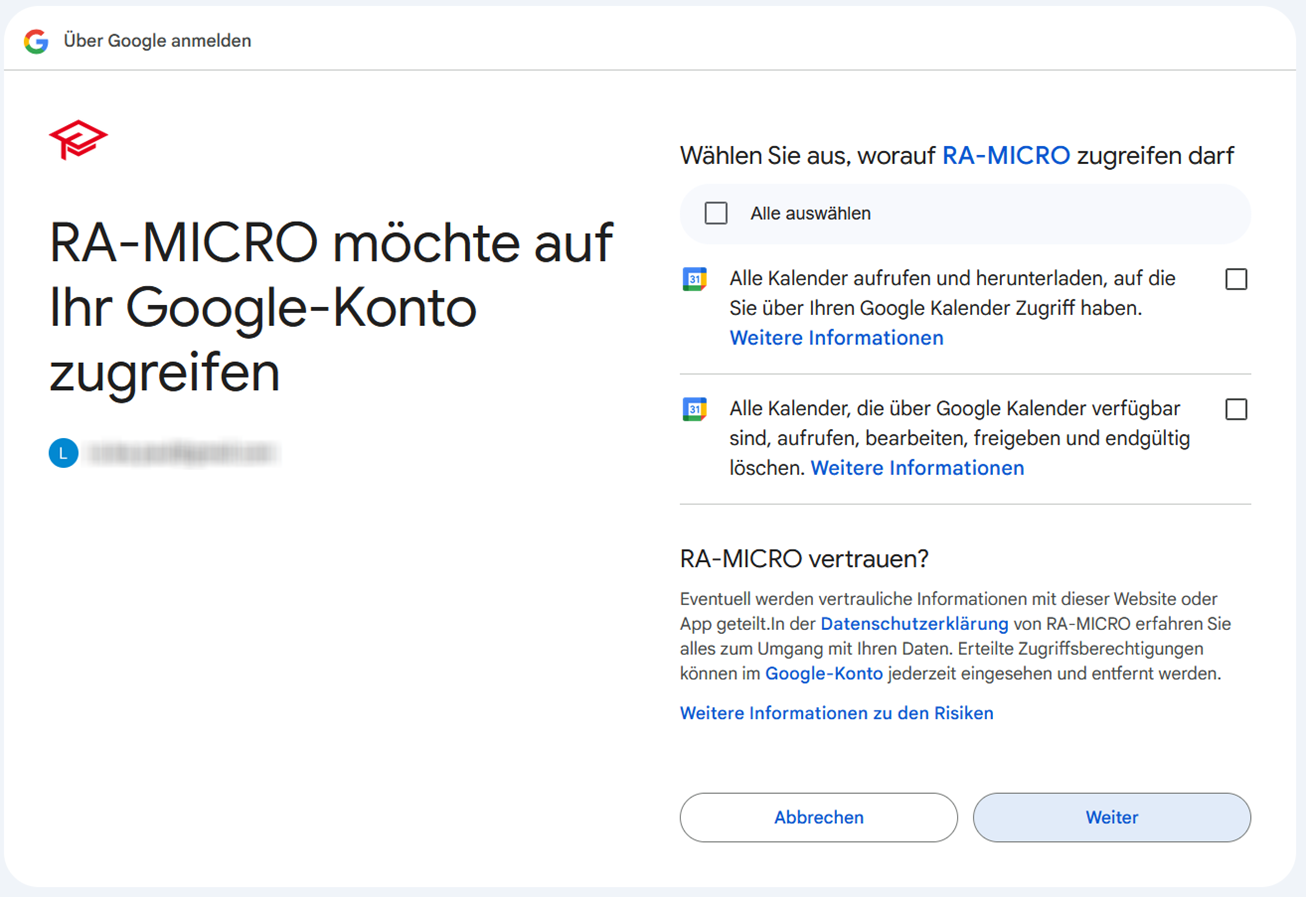Click calendar icon beside 'aufrufen und herunterladen' permission

coord(694,279)
